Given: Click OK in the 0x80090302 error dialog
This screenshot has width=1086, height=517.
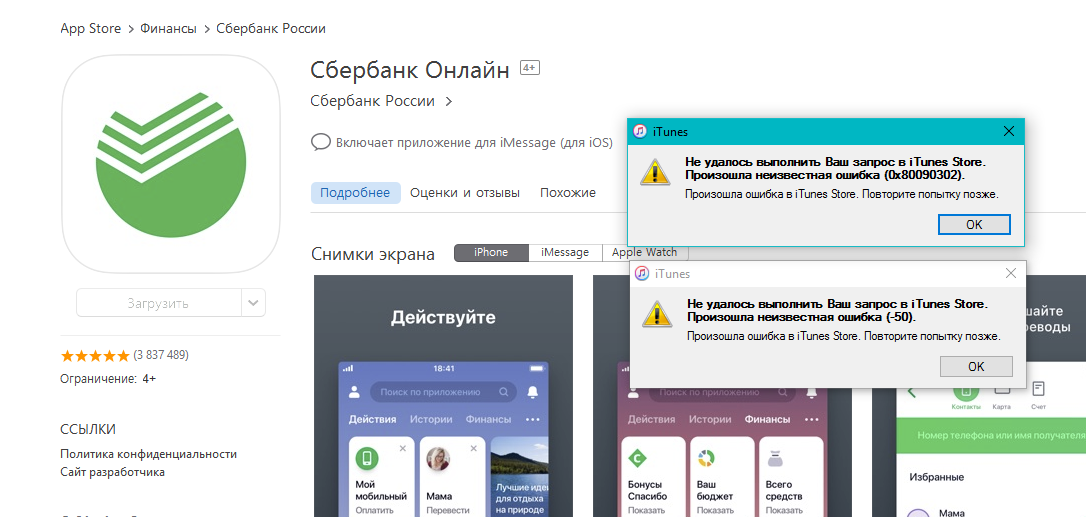Looking at the screenshot, I should tap(974, 225).
